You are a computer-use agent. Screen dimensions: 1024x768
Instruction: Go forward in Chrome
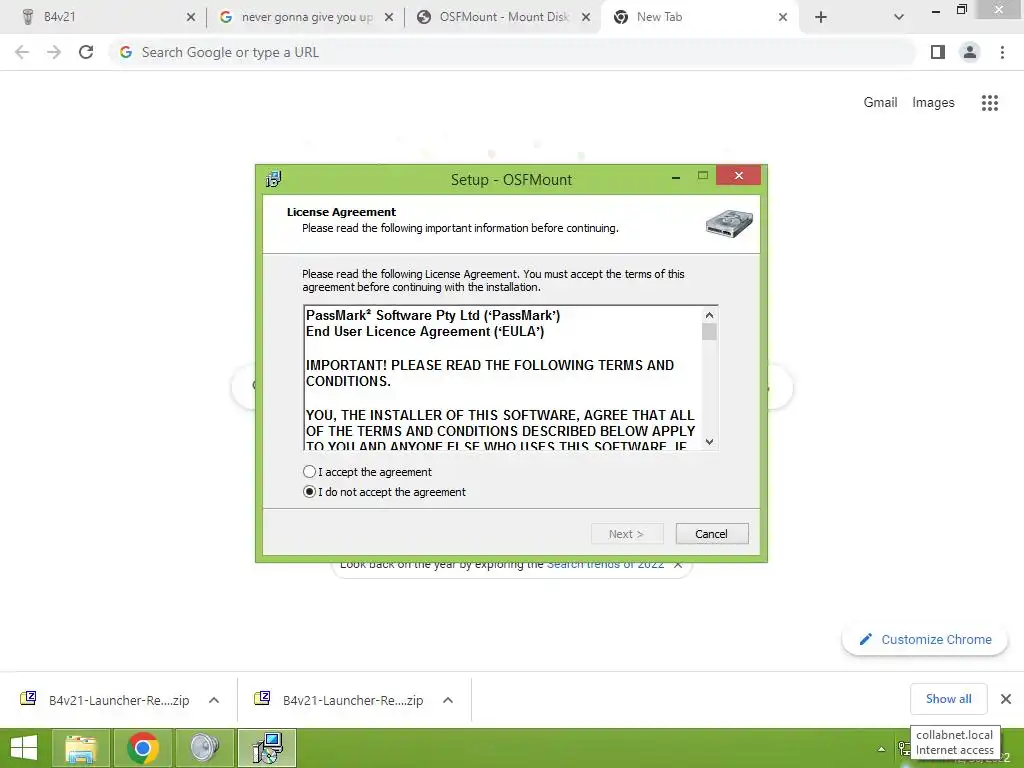pyautogui.click(x=54, y=52)
